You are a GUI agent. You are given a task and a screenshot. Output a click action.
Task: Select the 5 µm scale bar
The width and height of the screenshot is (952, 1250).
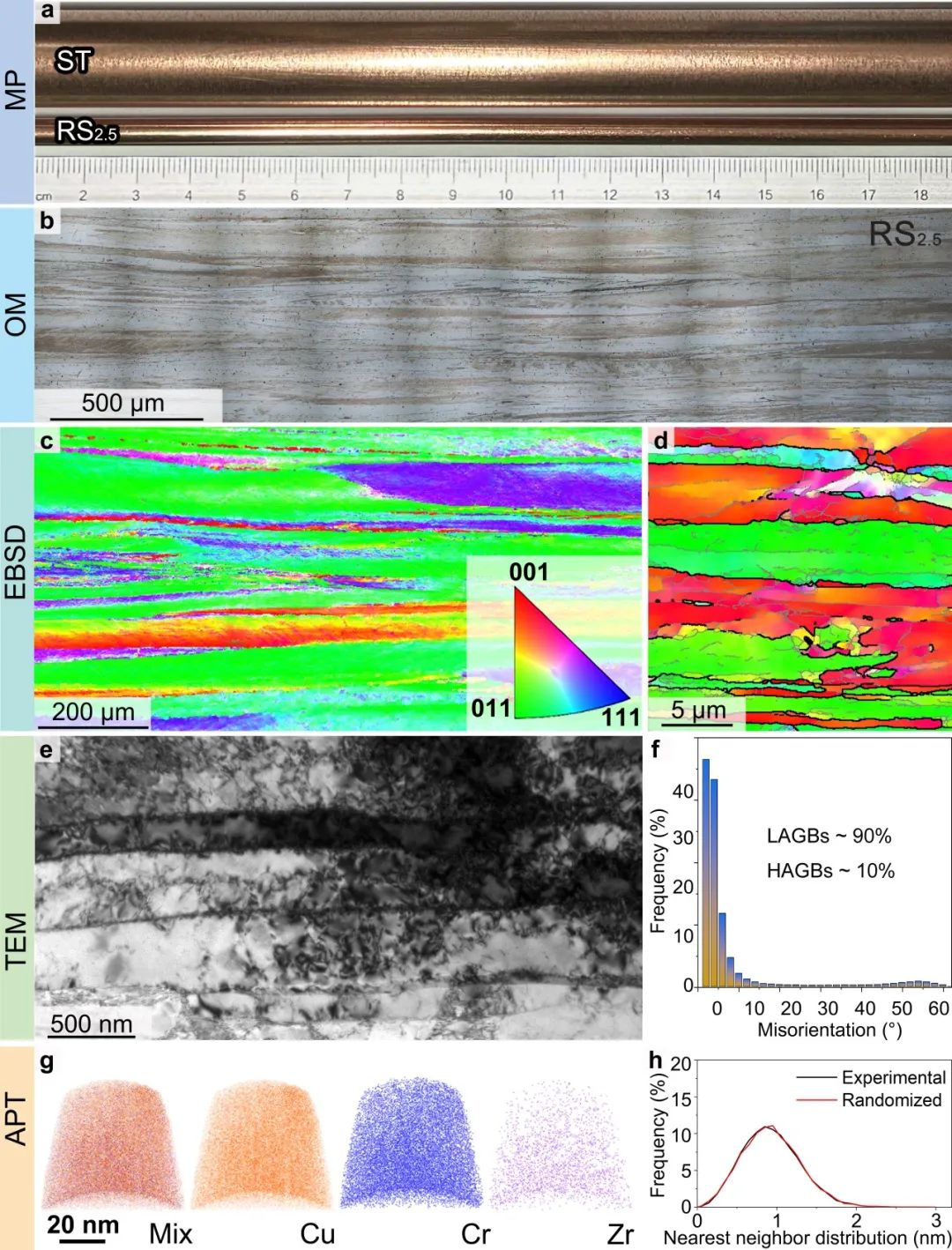697,711
